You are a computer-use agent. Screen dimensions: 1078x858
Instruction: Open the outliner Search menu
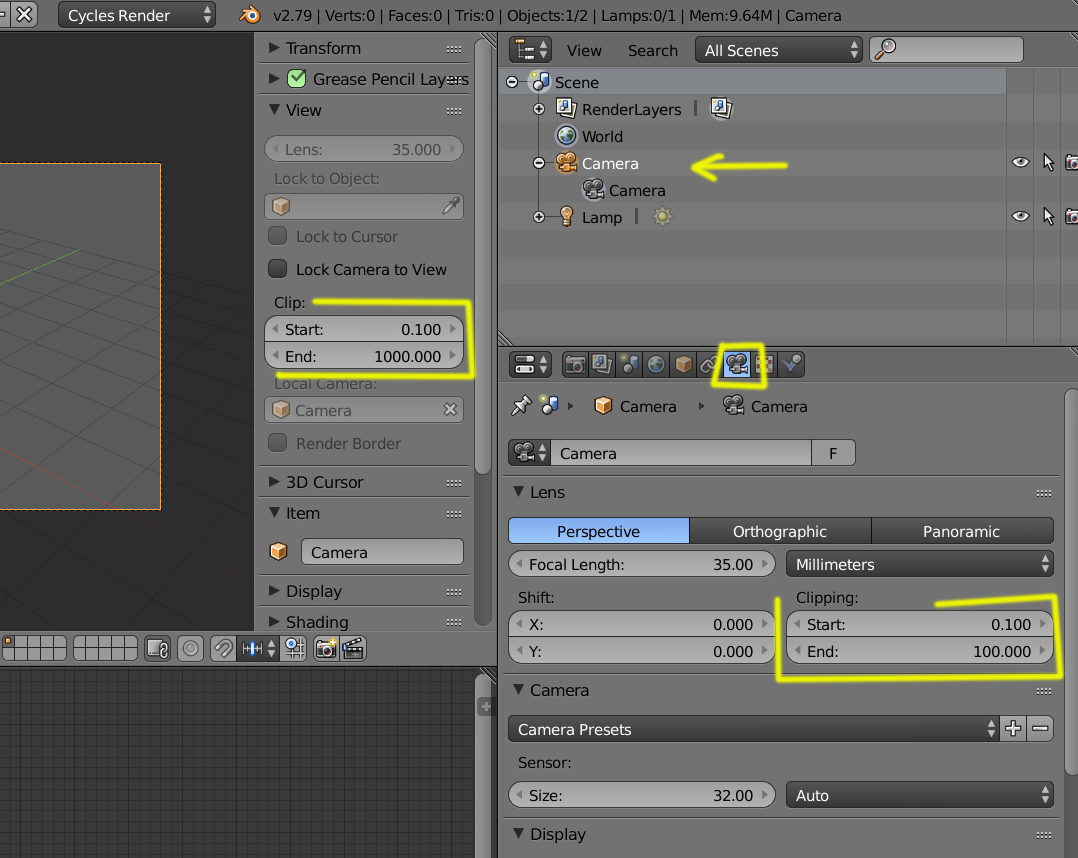click(652, 50)
